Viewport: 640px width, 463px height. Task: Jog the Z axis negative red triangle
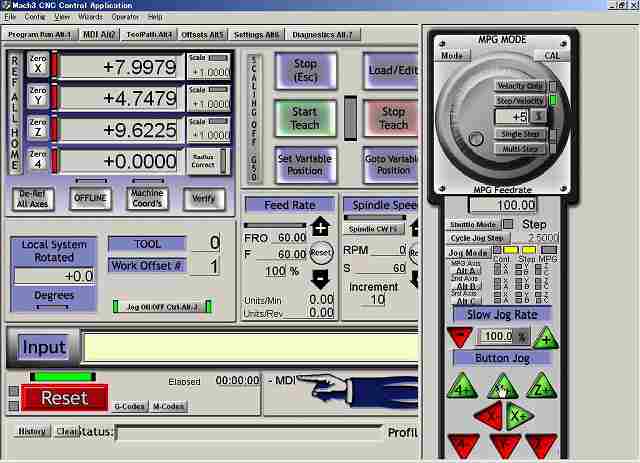pyautogui.click(x=541, y=444)
